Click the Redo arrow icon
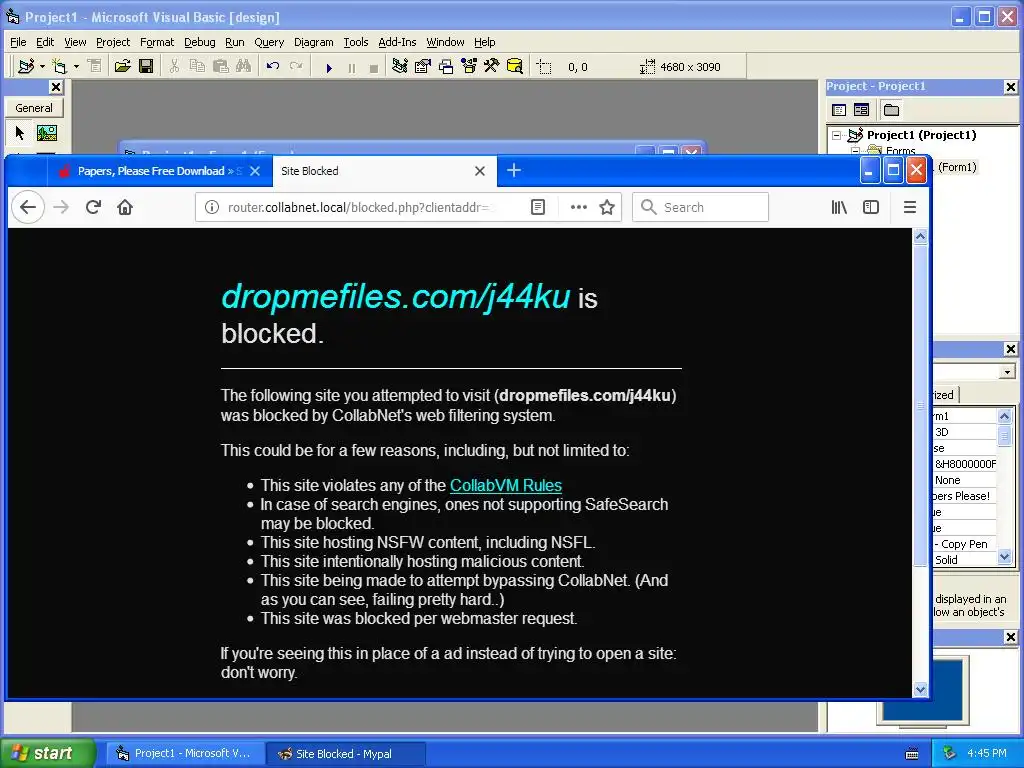1024x768 pixels. pos(296,67)
